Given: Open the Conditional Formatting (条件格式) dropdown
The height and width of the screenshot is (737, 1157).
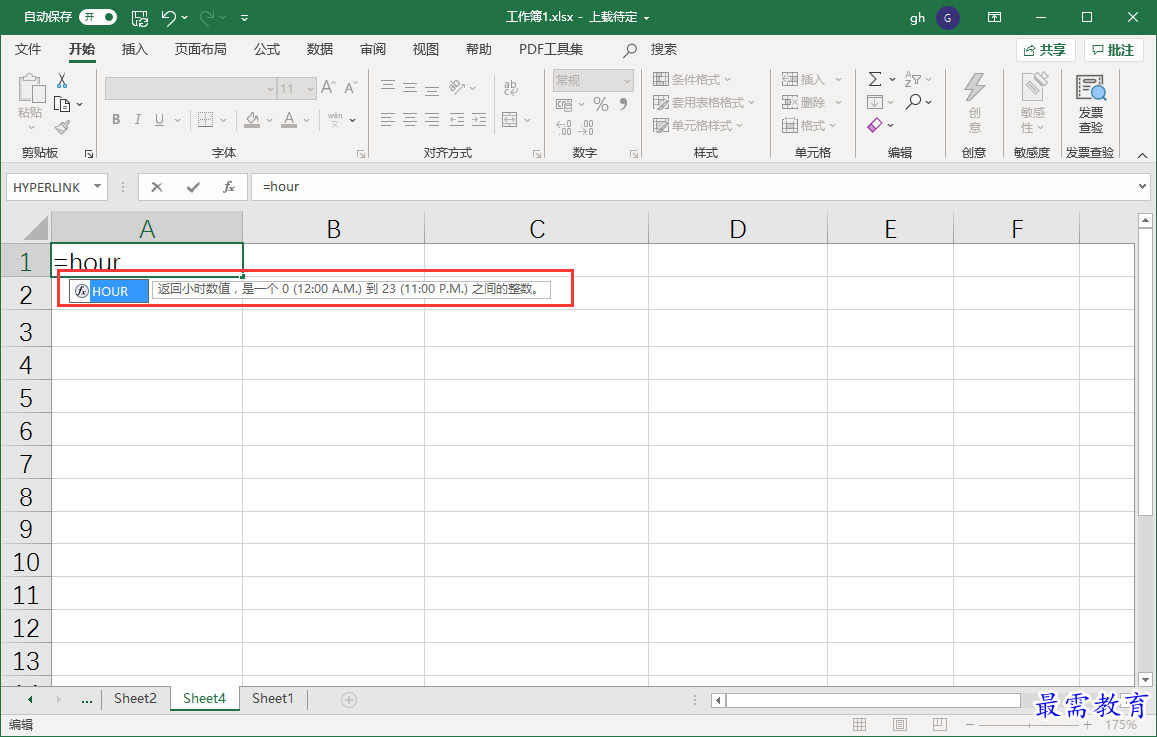Looking at the screenshot, I should pyautogui.click(x=692, y=79).
